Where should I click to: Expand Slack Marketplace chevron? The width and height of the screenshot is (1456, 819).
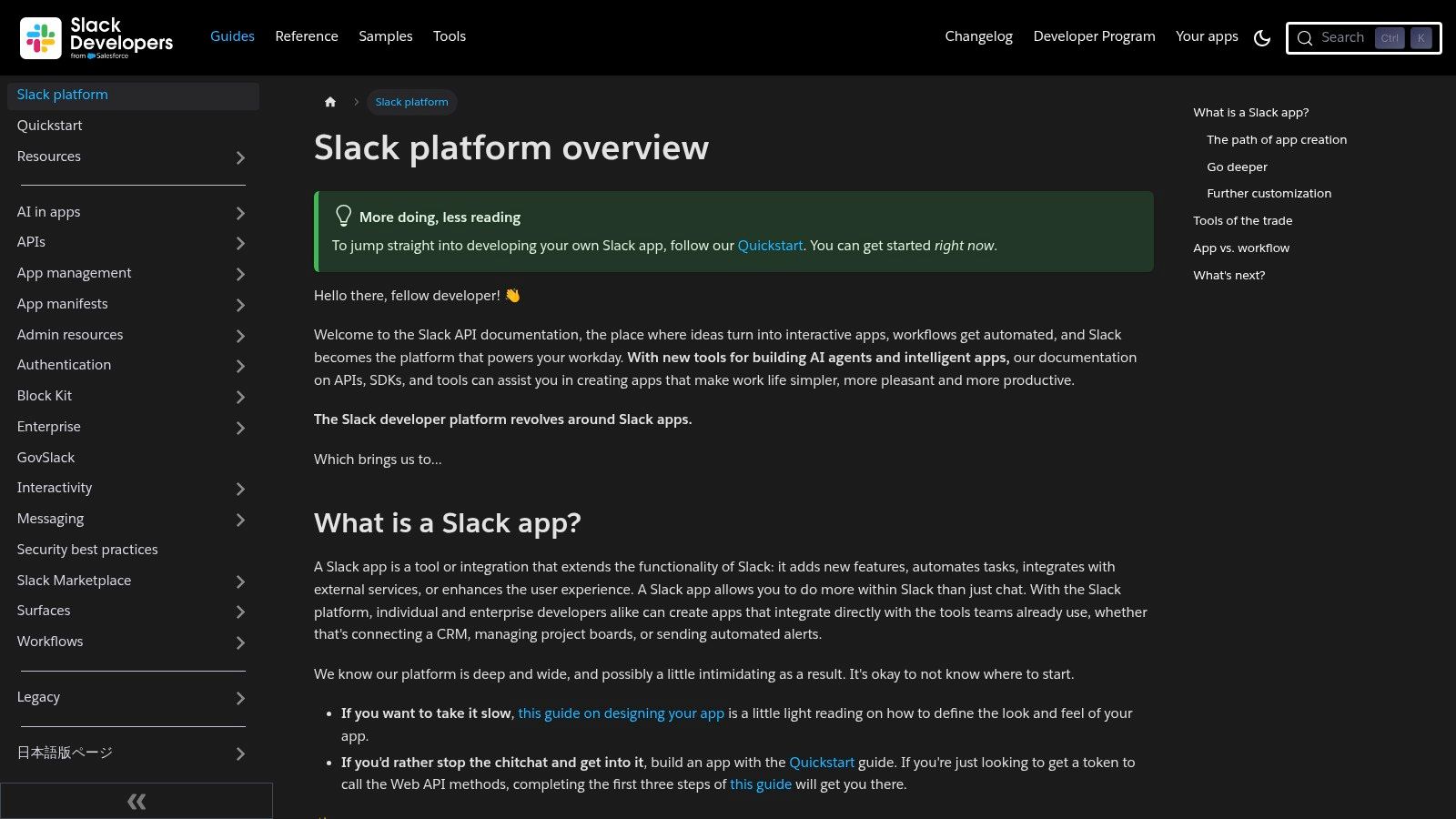[240, 581]
